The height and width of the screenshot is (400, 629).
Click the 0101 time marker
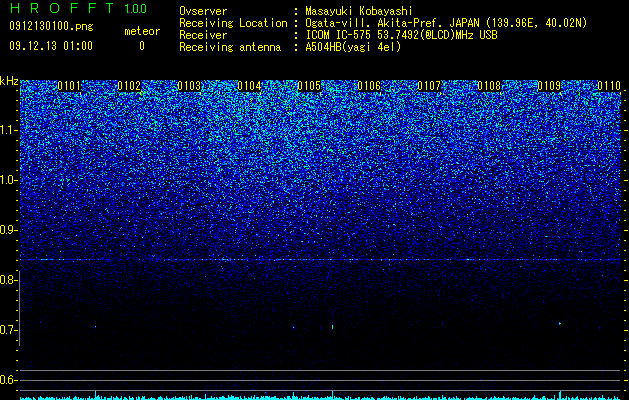tap(69, 86)
